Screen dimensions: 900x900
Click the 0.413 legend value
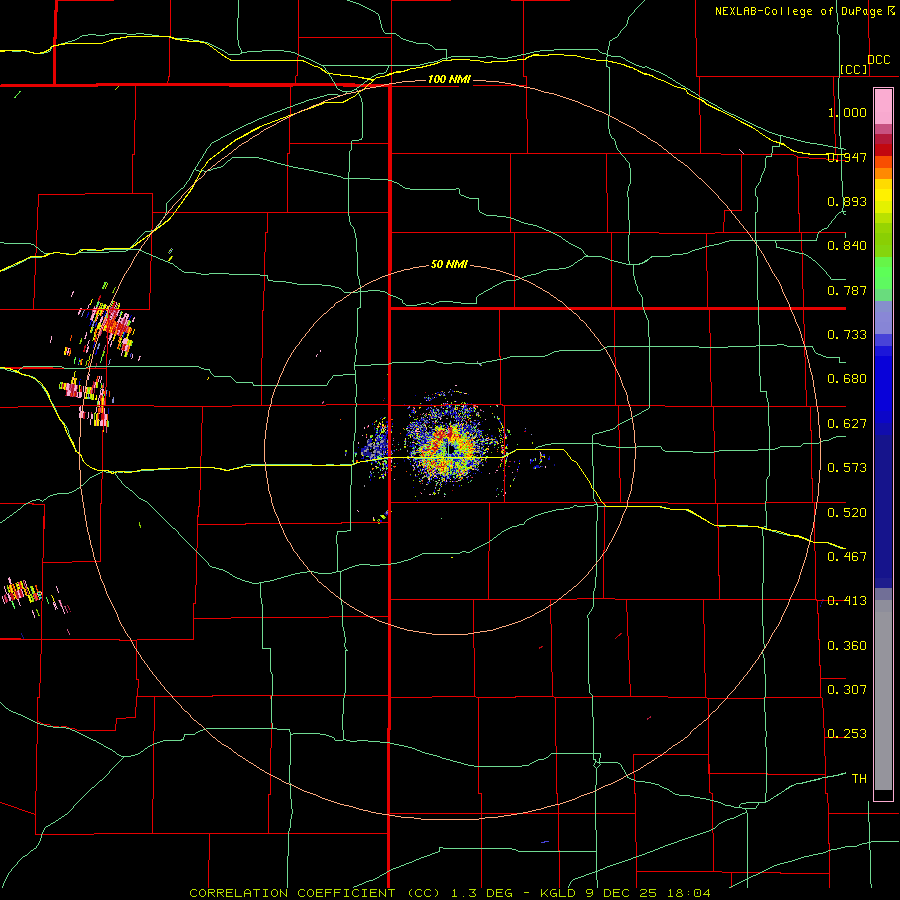(x=847, y=601)
